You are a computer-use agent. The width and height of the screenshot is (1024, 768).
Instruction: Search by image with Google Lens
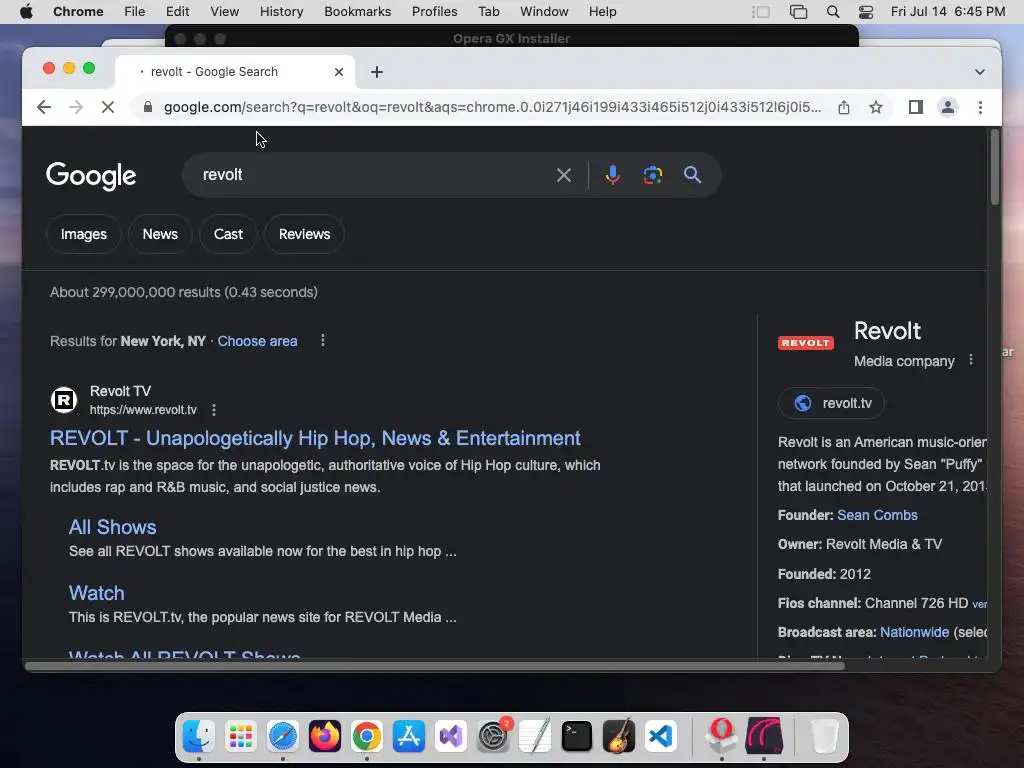pyautogui.click(x=652, y=175)
